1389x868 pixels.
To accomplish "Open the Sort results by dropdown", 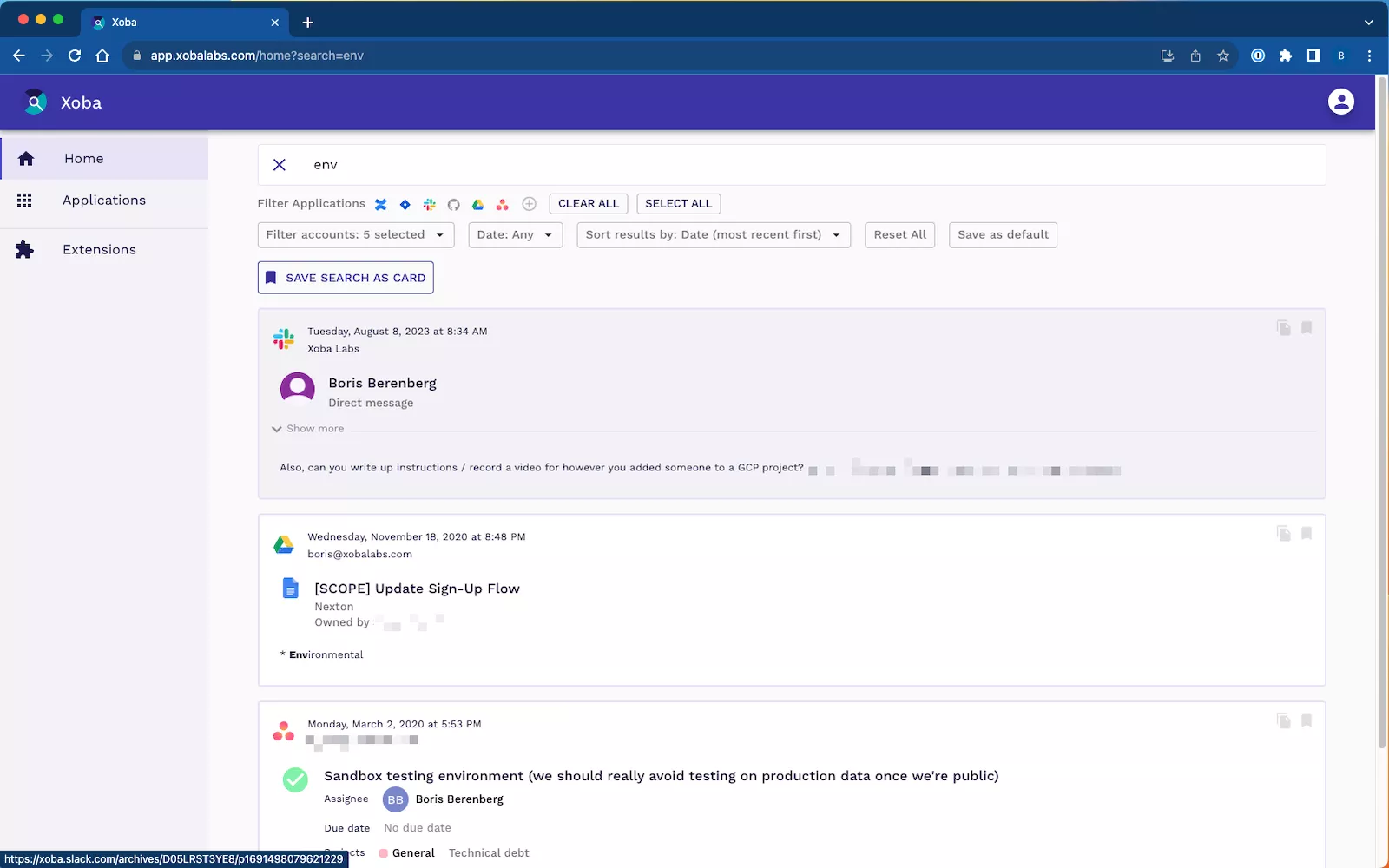I will pos(713,235).
